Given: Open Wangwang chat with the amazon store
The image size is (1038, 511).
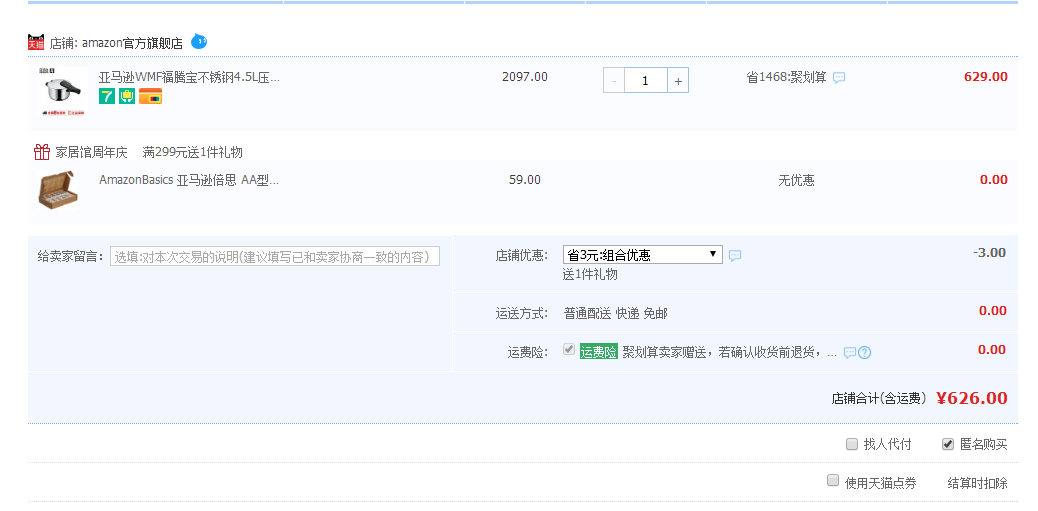Looking at the screenshot, I should [x=199, y=42].
